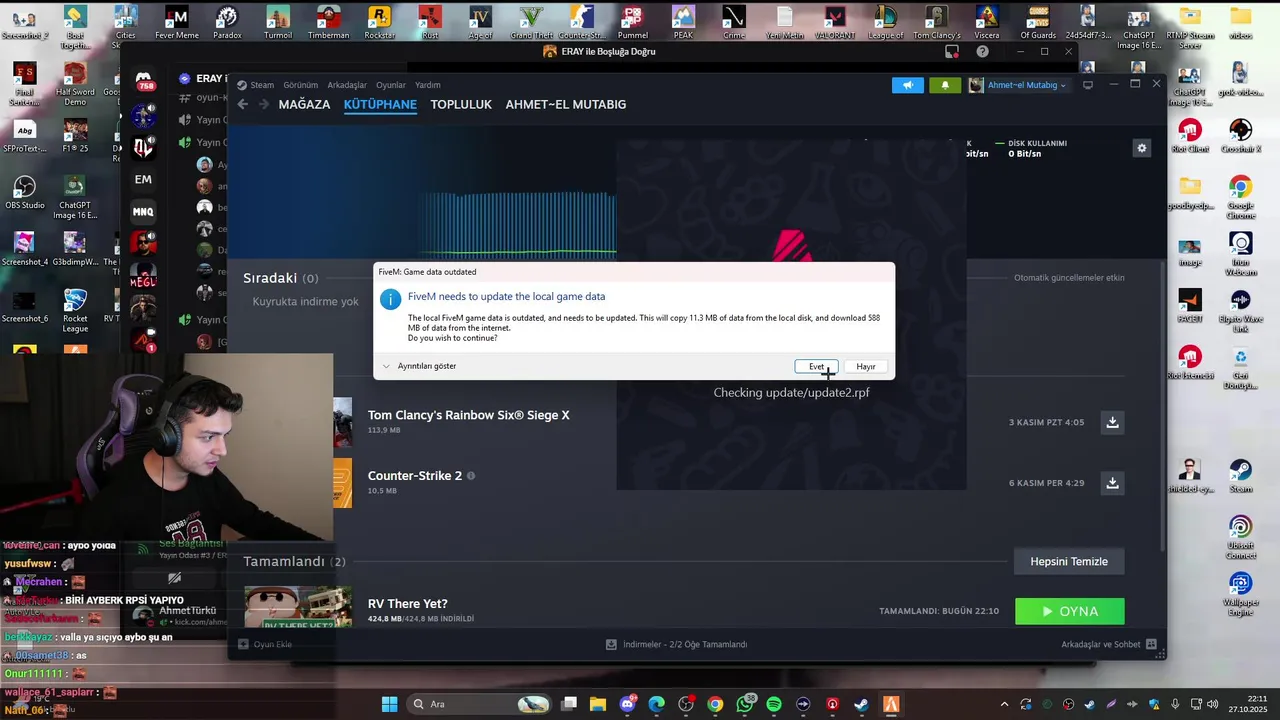
Task: Open Oyunlar menu in Steam
Action: (x=391, y=85)
